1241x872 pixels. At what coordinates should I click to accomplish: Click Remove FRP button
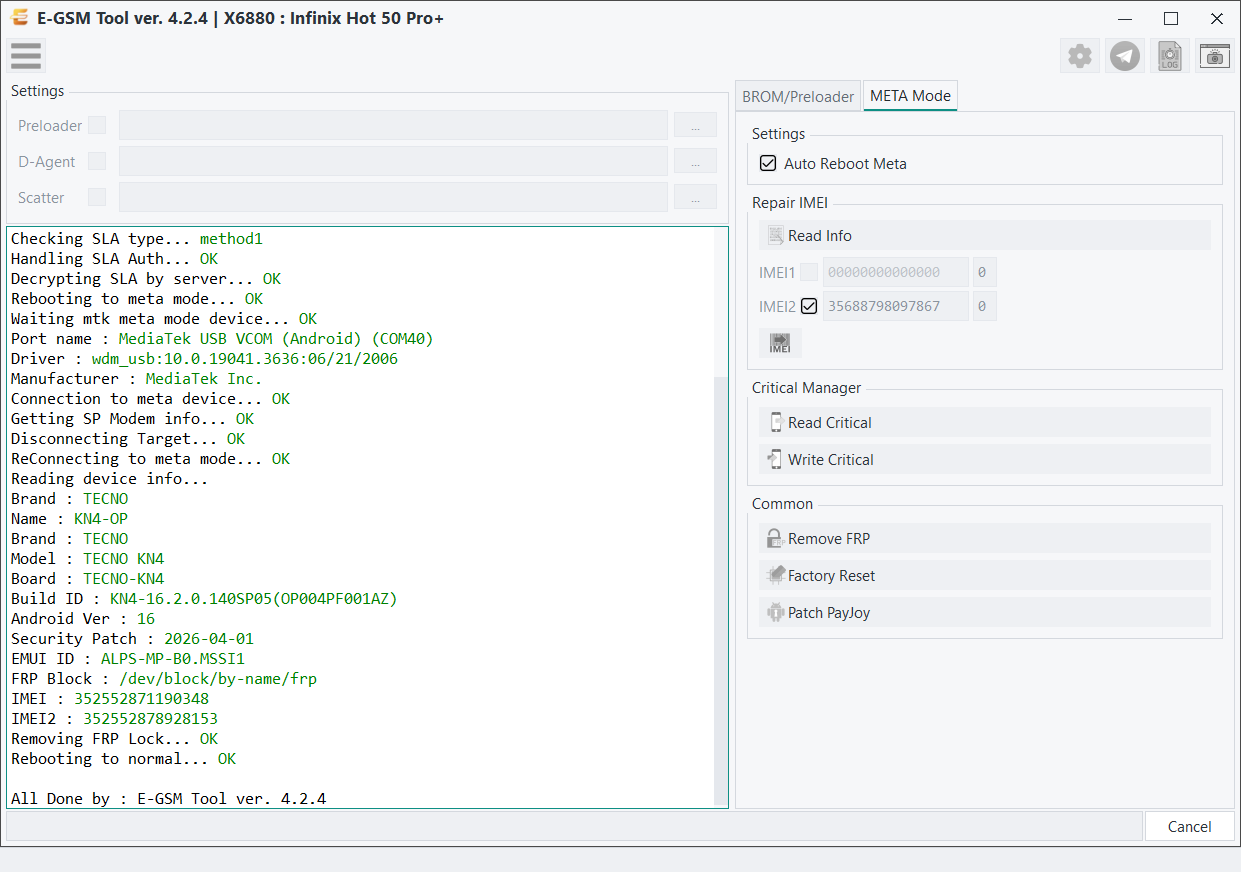(x=985, y=539)
